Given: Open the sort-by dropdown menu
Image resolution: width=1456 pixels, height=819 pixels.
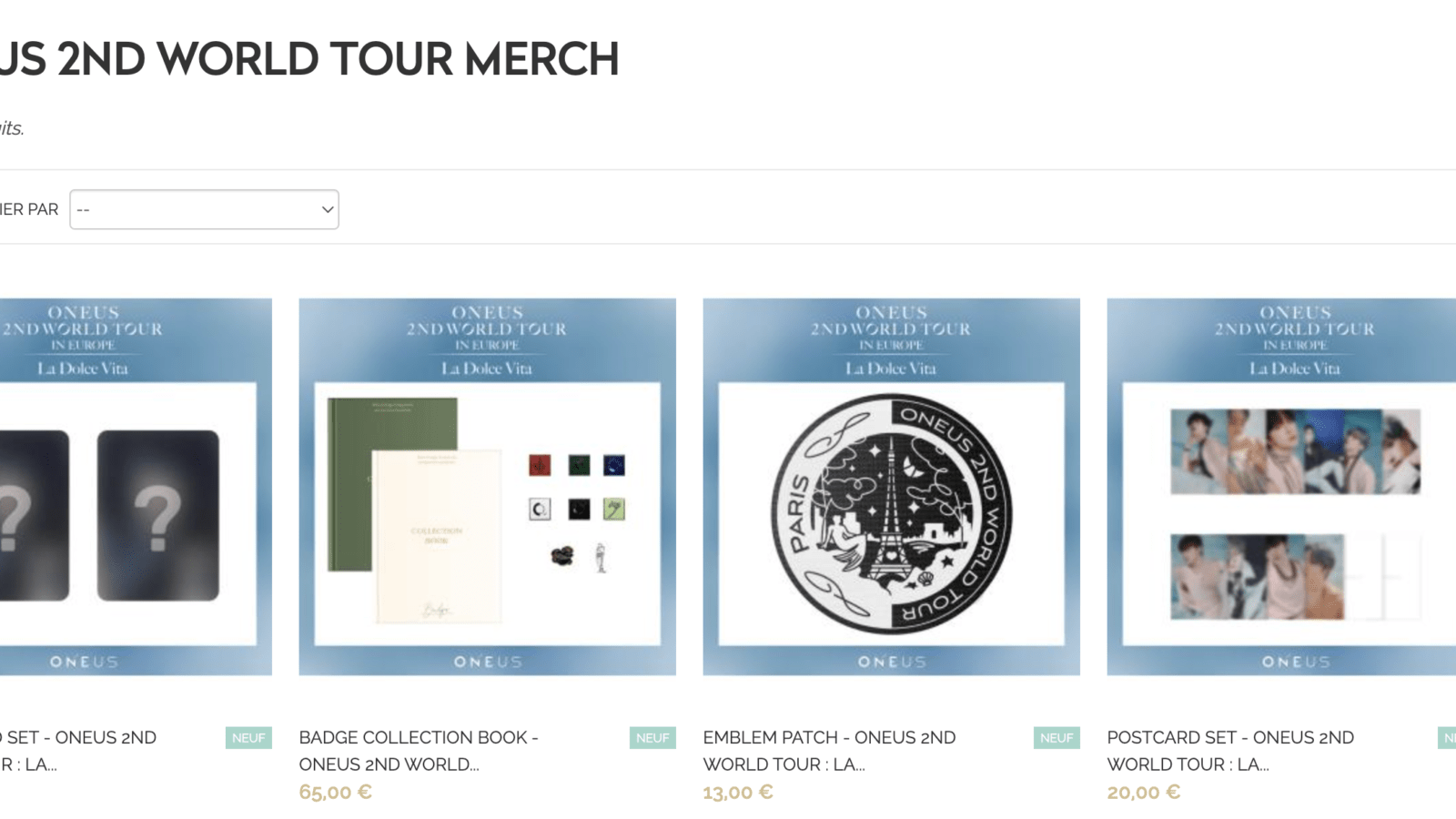Looking at the screenshot, I should pyautogui.click(x=204, y=209).
